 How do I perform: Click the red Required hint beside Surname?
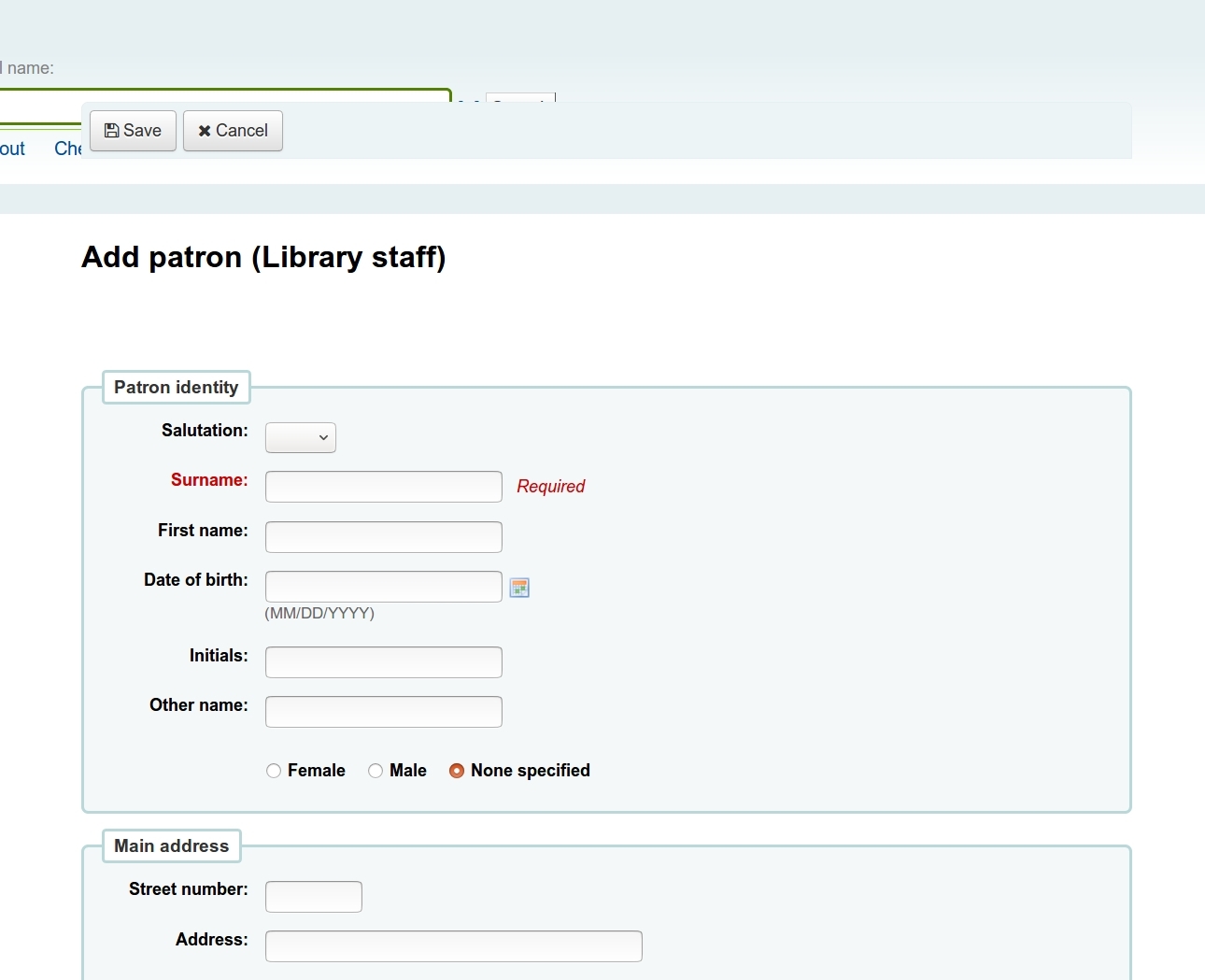pos(550,487)
